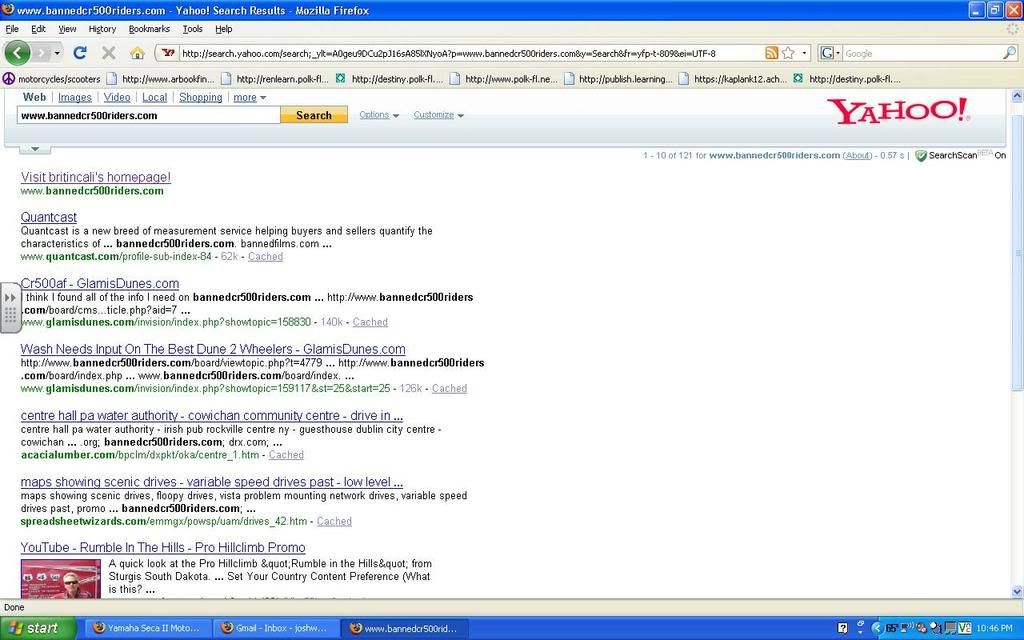Open Cached link for spreadsheetwizards result
This screenshot has height=640, width=1024.
(334, 521)
